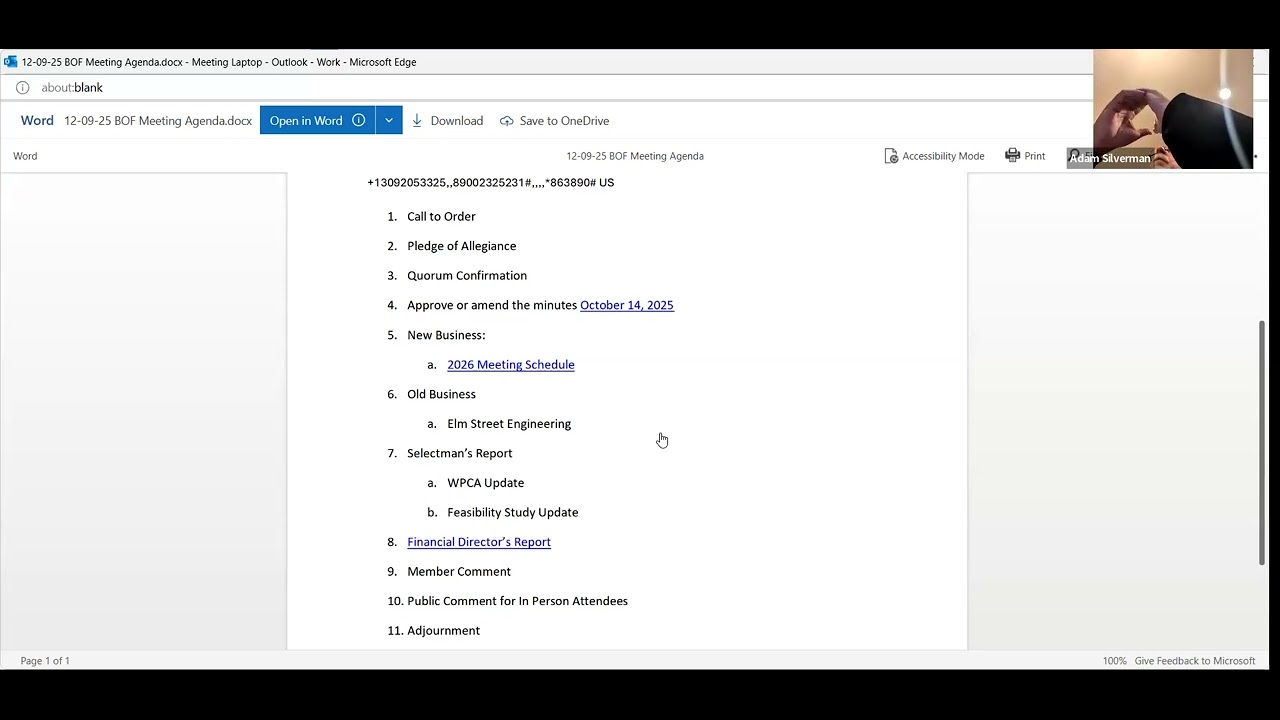Click the 100% zoom level indicator

1114,661
